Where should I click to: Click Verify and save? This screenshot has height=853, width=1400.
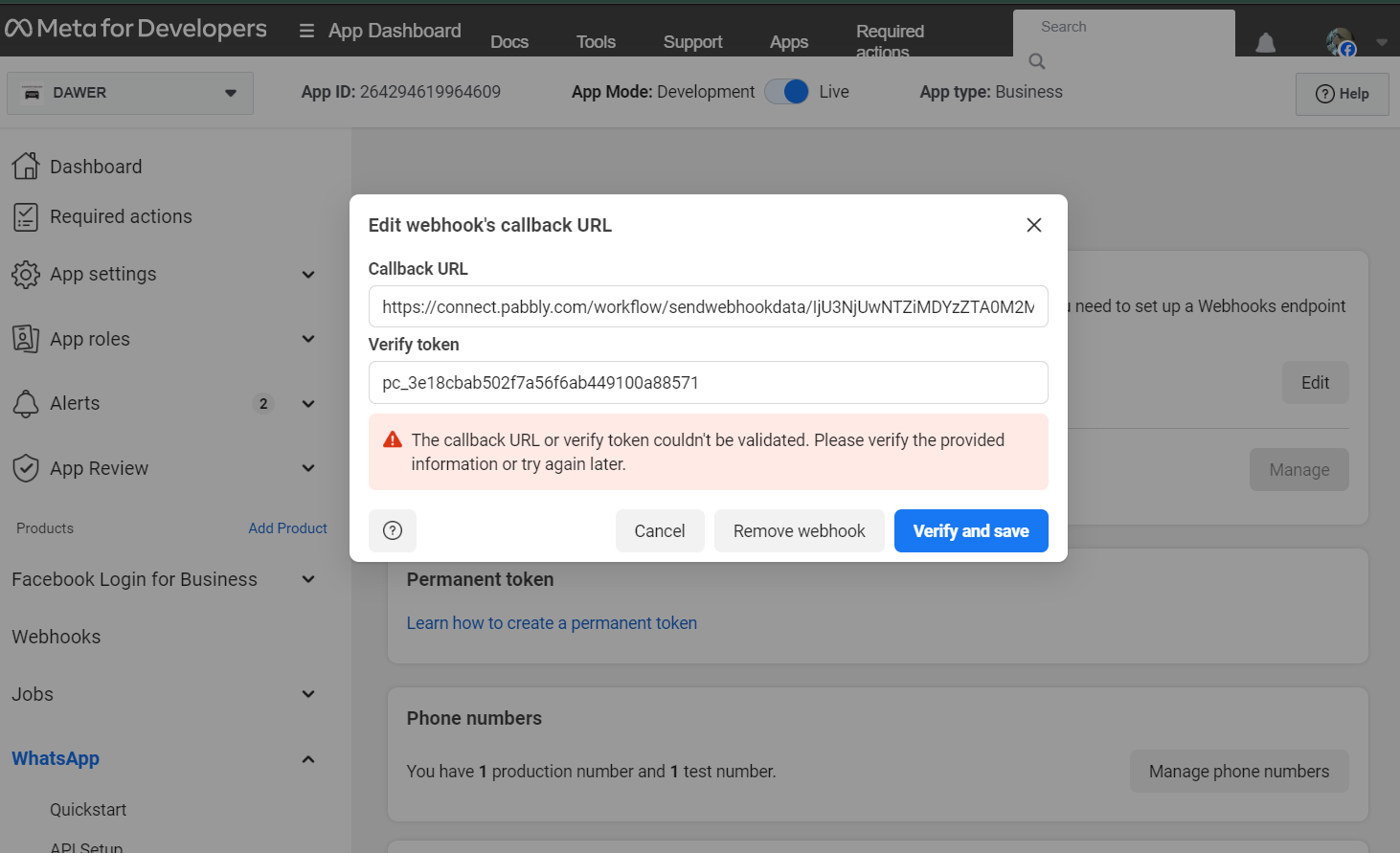pyautogui.click(x=971, y=530)
